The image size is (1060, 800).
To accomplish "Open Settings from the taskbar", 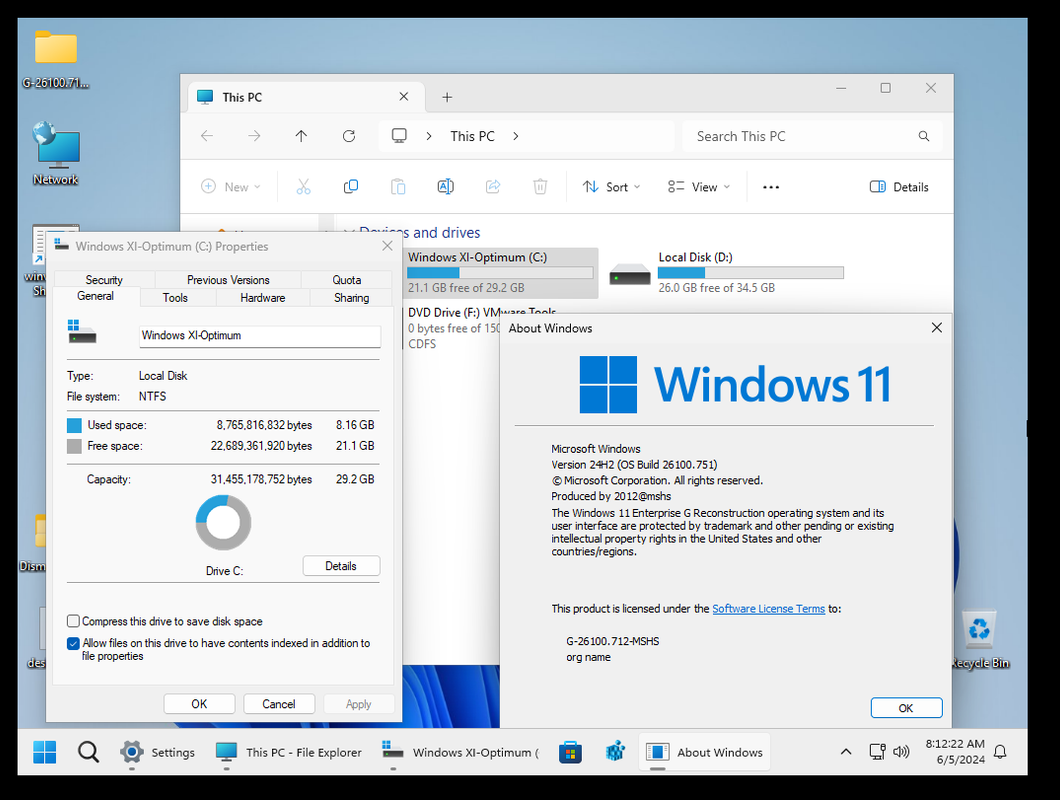I will pos(158,752).
